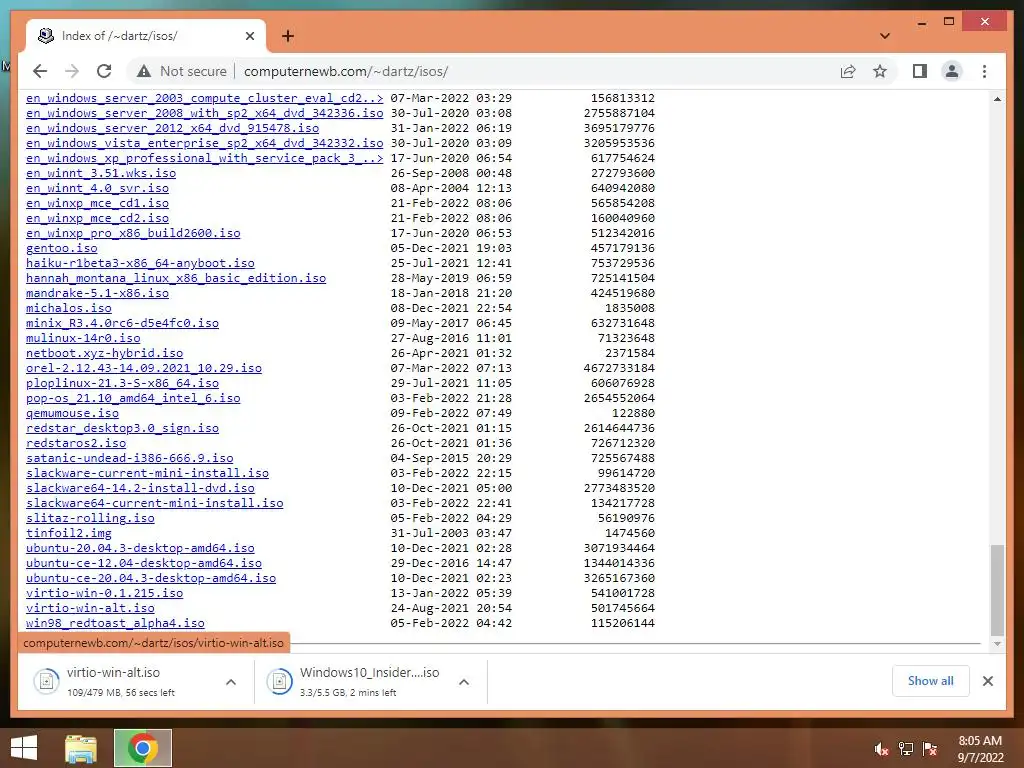Click the michalos.iso link

click(x=69, y=308)
